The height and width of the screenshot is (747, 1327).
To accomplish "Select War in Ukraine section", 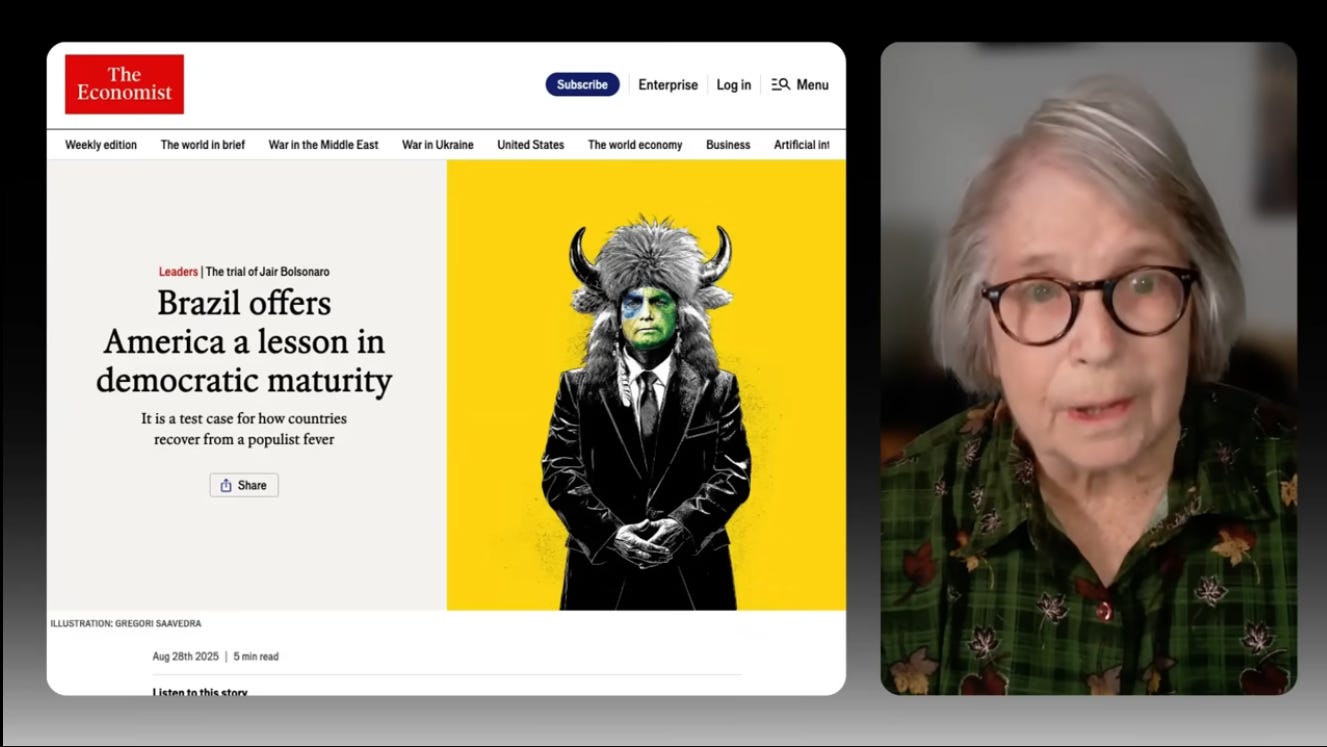I will pyautogui.click(x=438, y=145).
